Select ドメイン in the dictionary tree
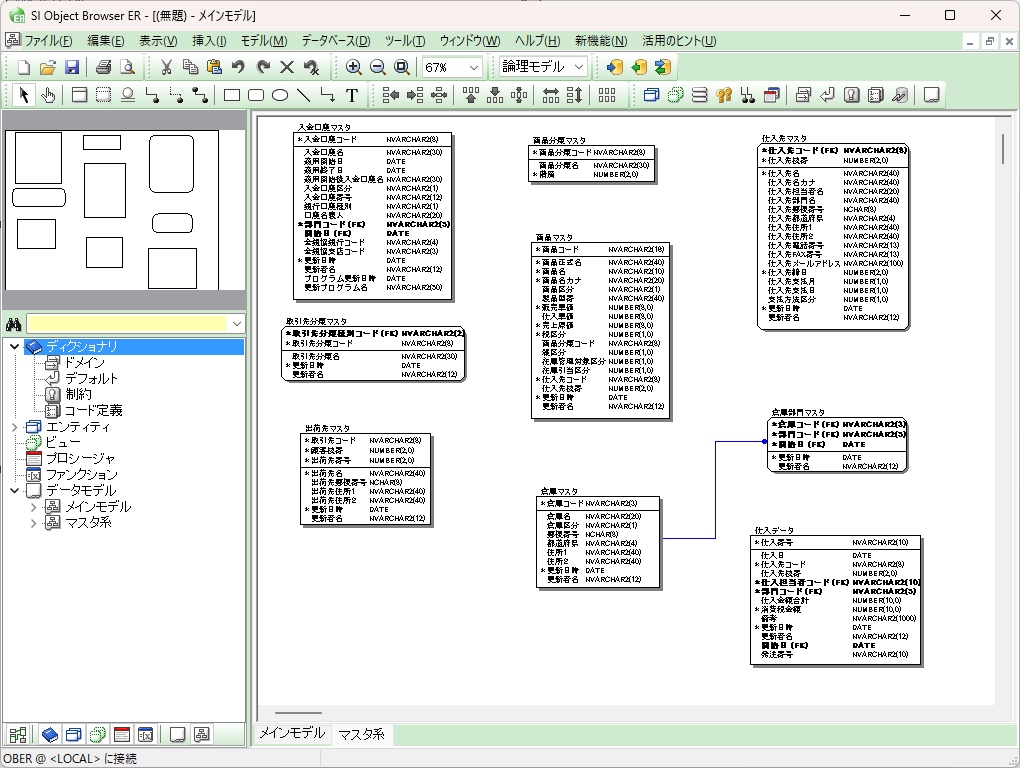This screenshot has width=1020, height=768. (85, 363)
